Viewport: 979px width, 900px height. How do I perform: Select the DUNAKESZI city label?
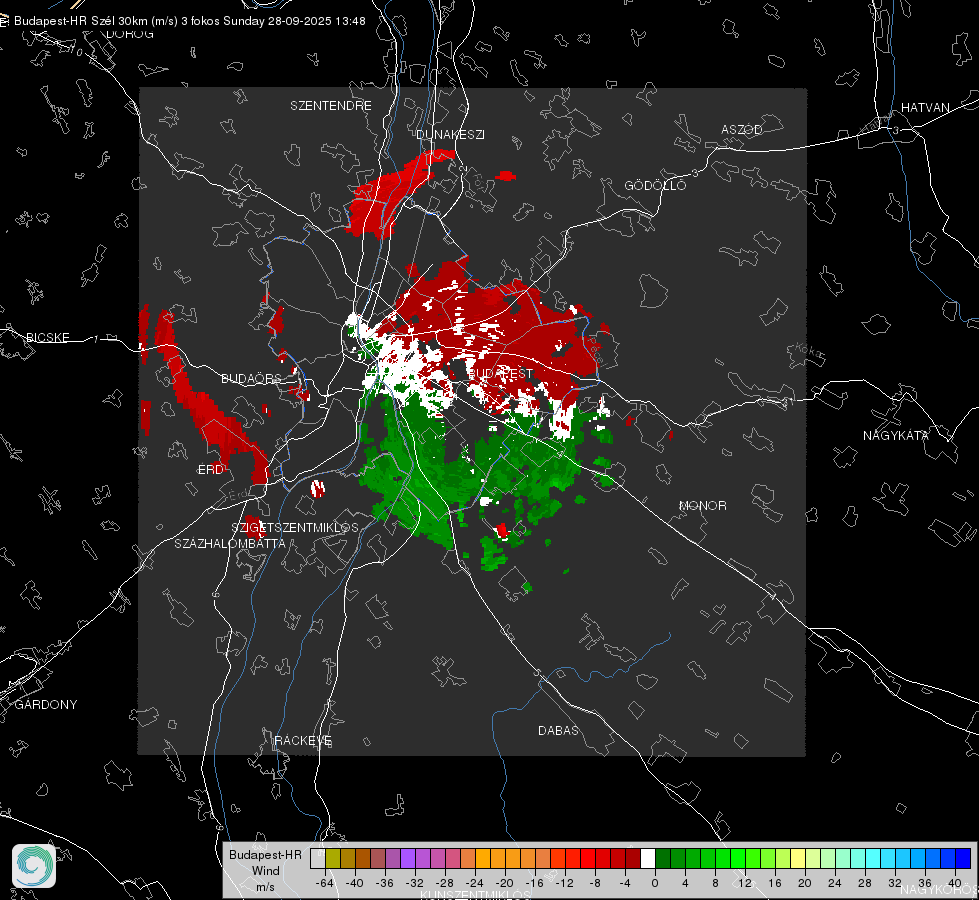(450, 134)
